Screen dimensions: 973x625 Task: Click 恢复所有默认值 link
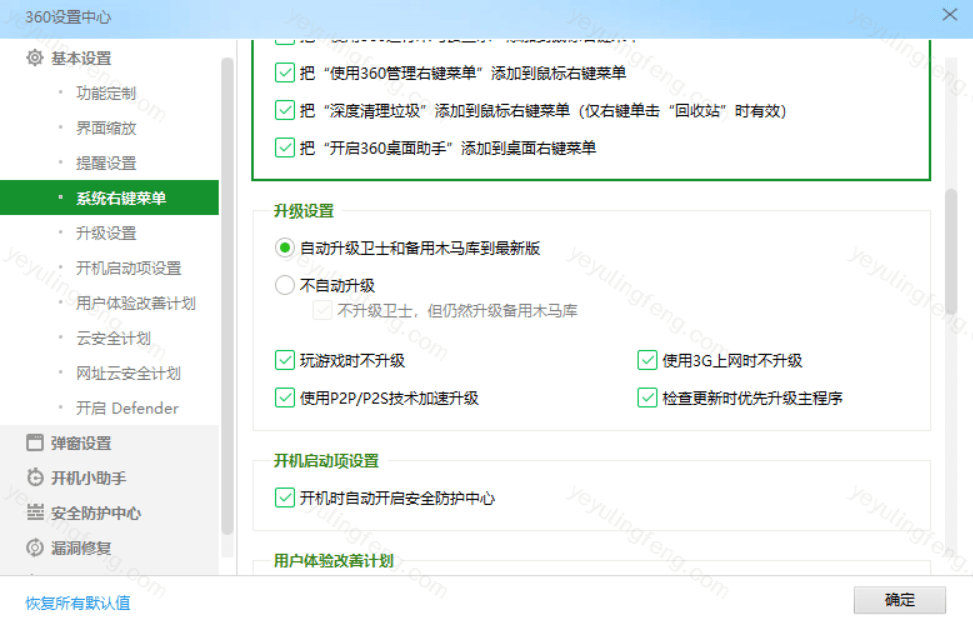tap(78, 603)
